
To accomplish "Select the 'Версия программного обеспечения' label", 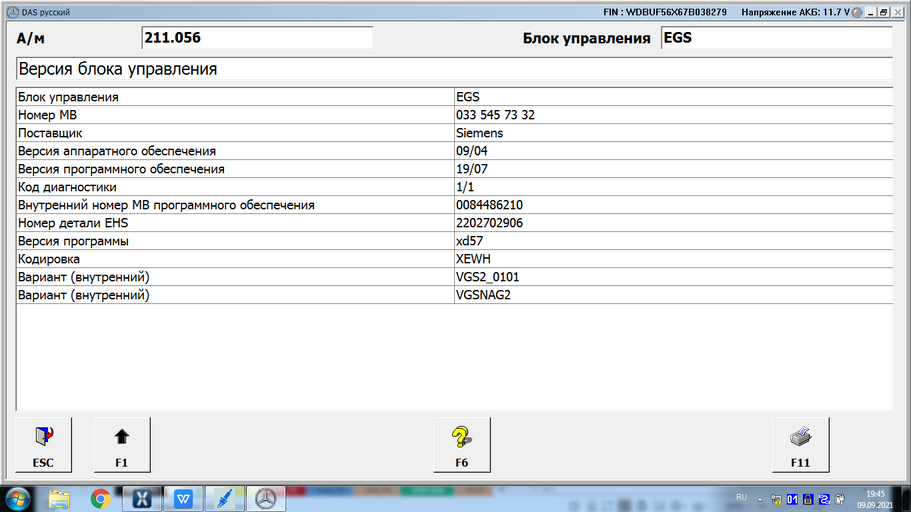I will point(121,169).
